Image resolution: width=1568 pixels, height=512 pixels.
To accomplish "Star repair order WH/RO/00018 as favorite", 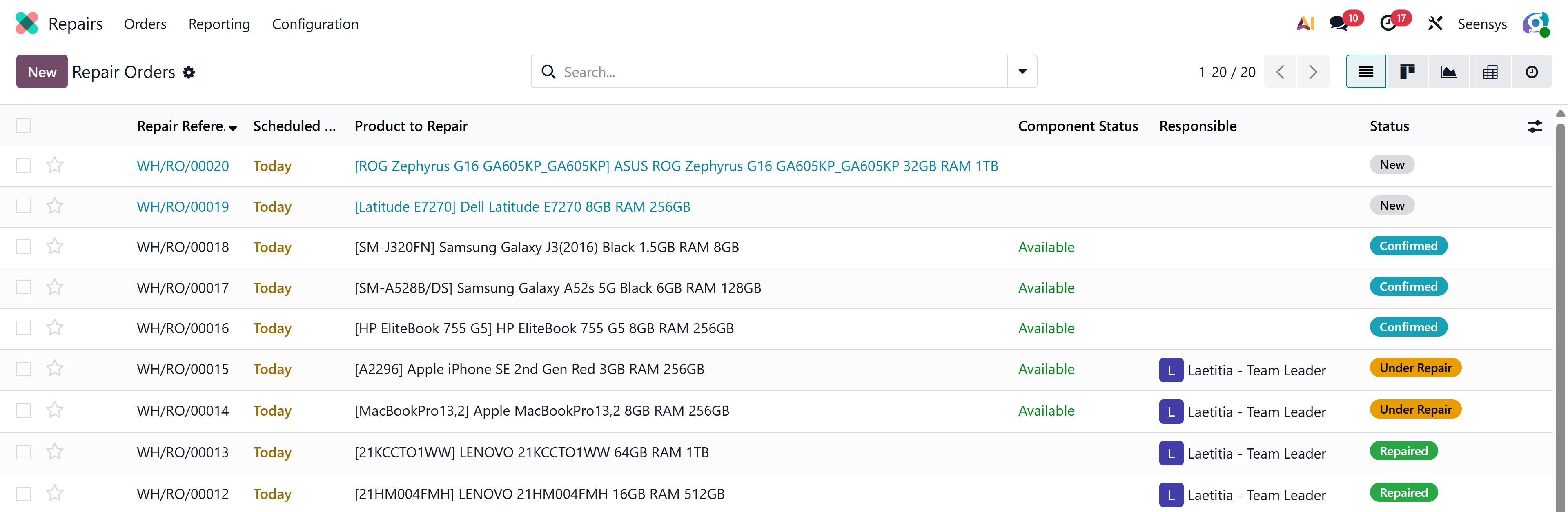I will [55, 246].
